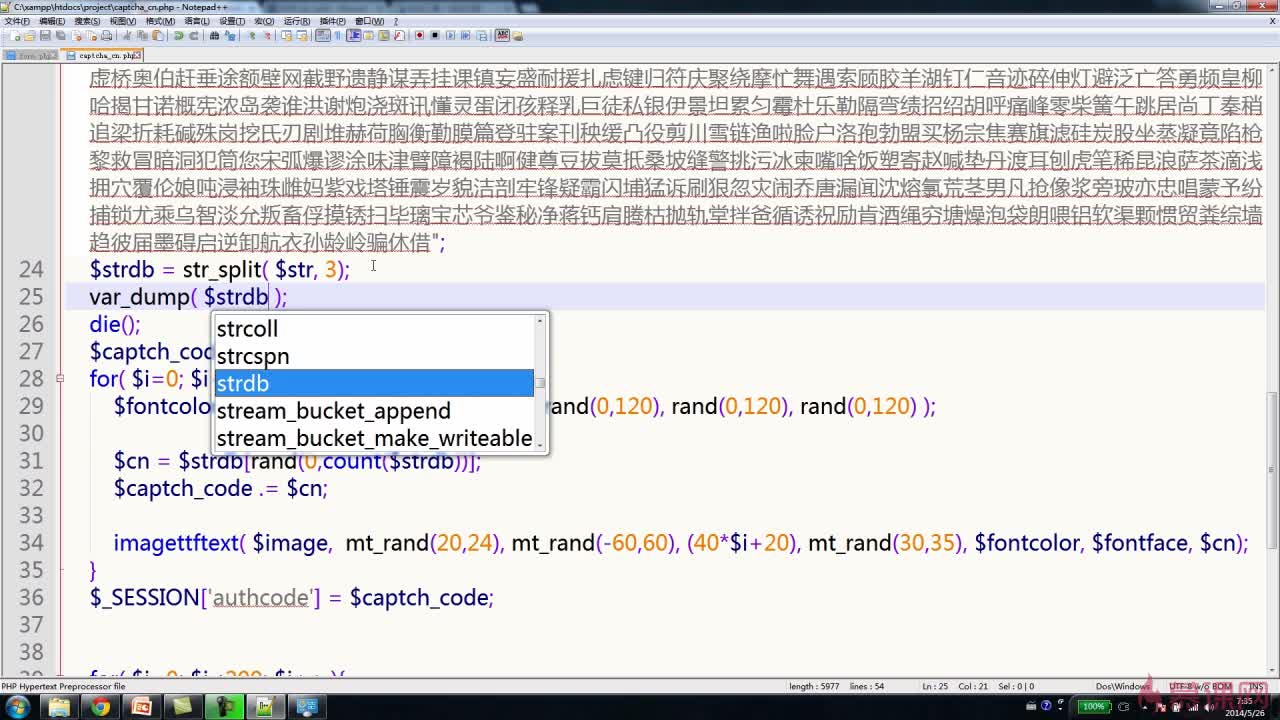Click the Stop Recording macro icon
Viewport: 1280px width, 720px height.
[x=434, y=35]
